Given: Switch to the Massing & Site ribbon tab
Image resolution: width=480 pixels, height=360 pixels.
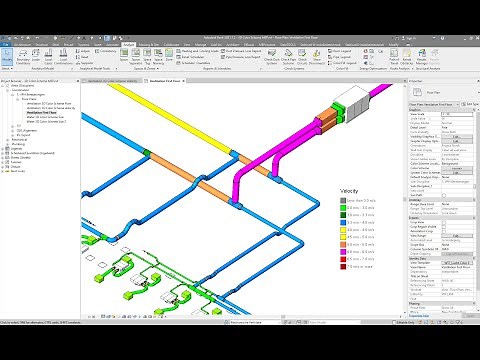Looking at the screenshot, I should [149, 44].
